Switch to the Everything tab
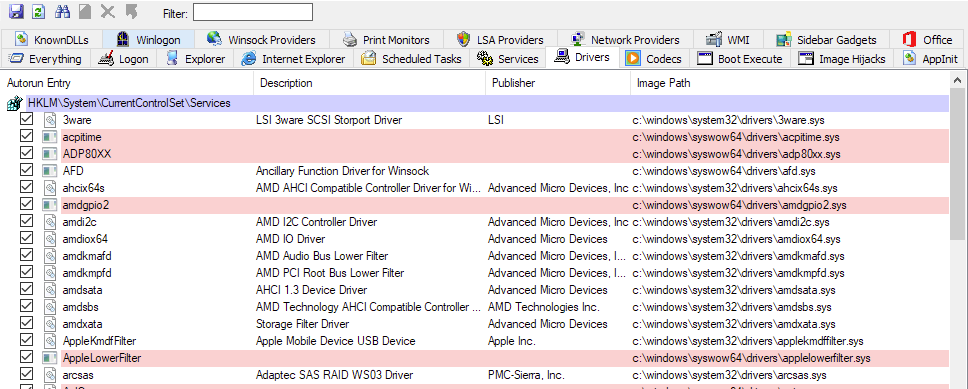Viewport: 968px width, 389px height. click(x=46, y=59)
